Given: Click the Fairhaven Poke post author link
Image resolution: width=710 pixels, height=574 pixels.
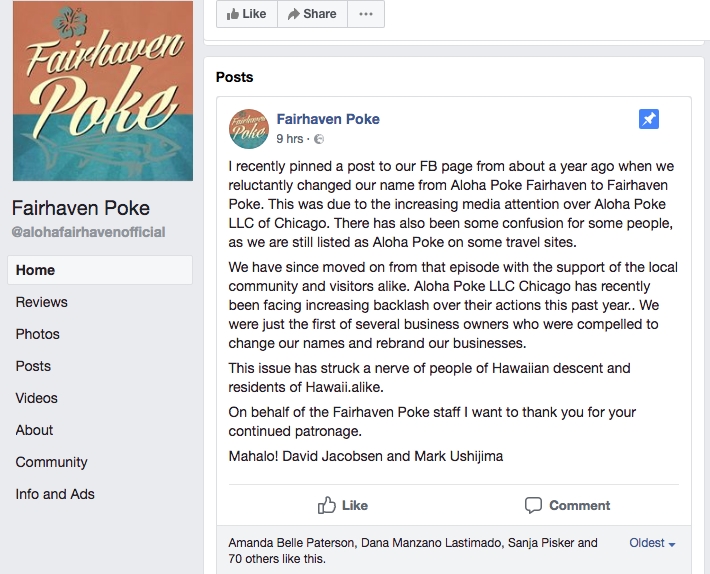Looking at the screenshot, I should click(328, 119).
